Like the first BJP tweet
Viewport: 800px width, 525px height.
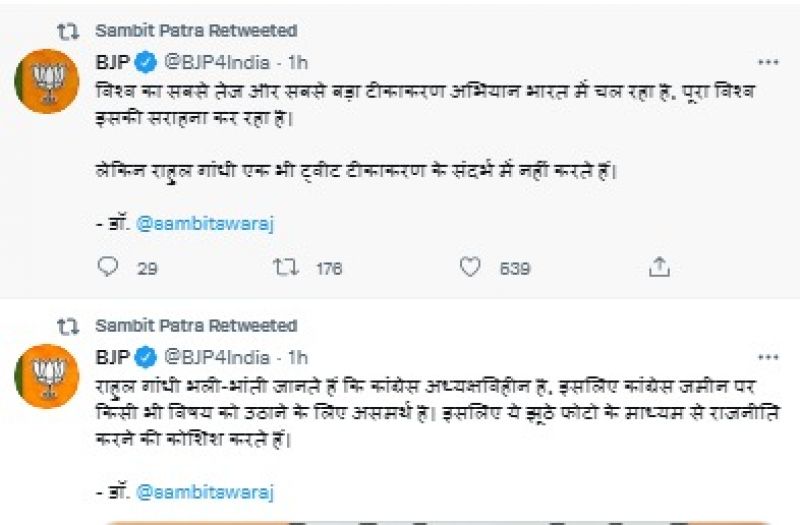pos(470,267)
